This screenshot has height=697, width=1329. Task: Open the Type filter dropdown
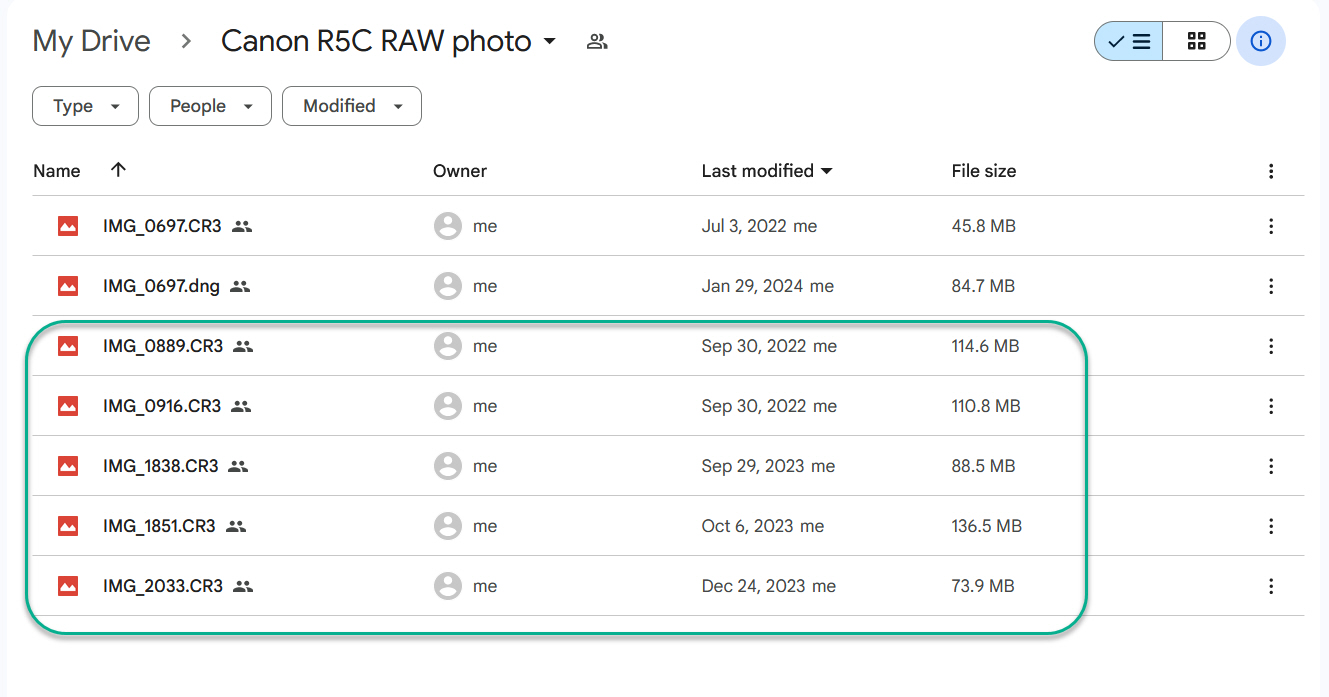[x=85, y=106]
